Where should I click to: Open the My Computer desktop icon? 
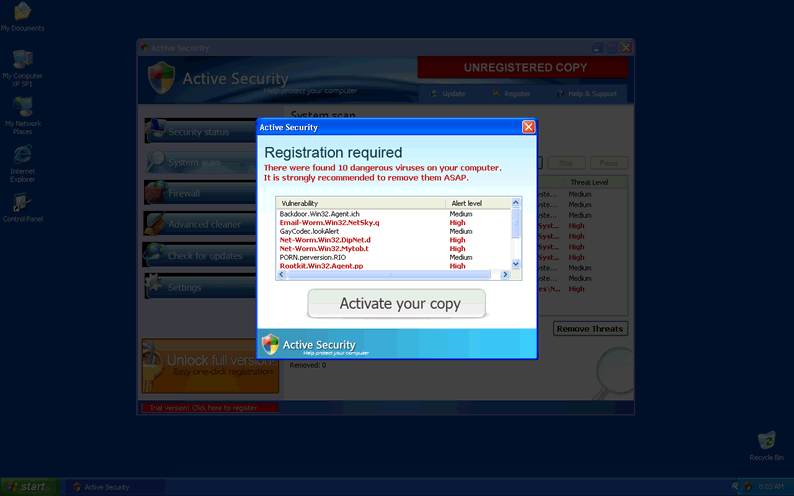click(22, 60)
